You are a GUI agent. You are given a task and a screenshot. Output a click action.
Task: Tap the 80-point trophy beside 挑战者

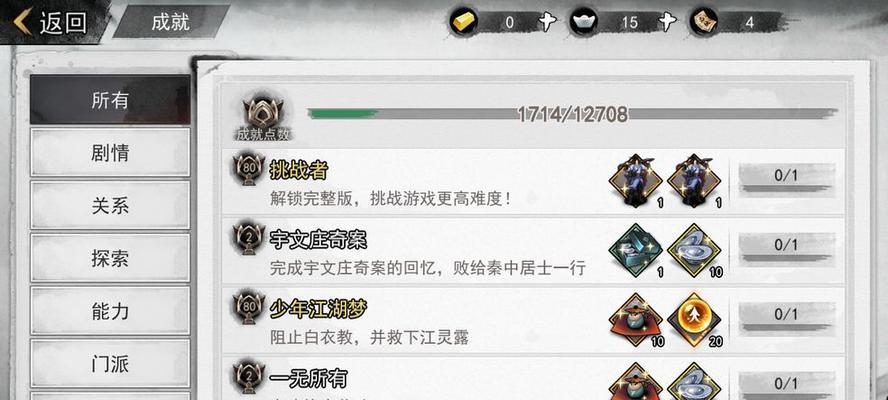point(249,170)
